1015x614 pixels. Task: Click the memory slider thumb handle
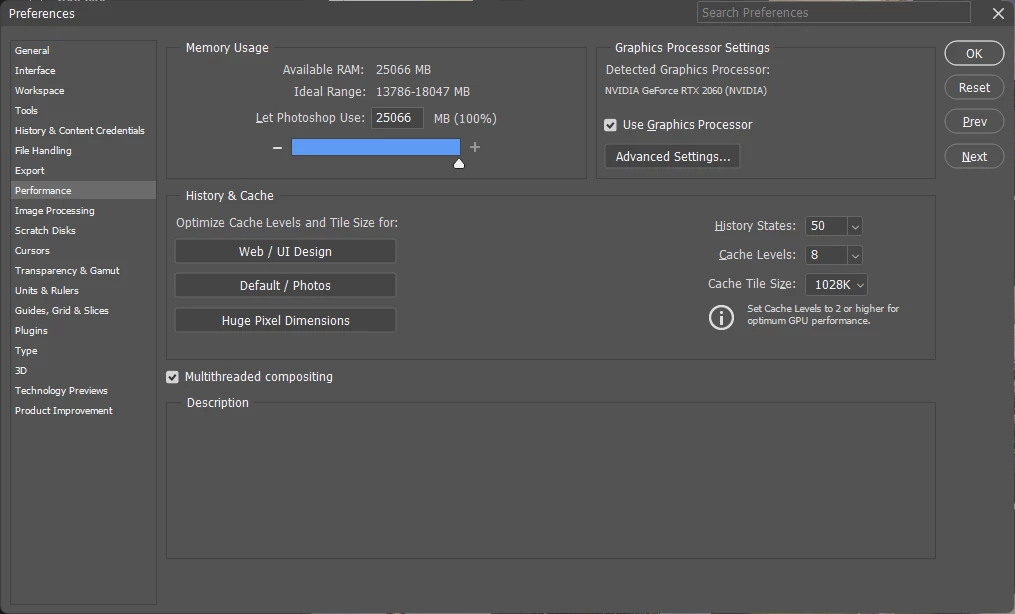coord(459,164)
